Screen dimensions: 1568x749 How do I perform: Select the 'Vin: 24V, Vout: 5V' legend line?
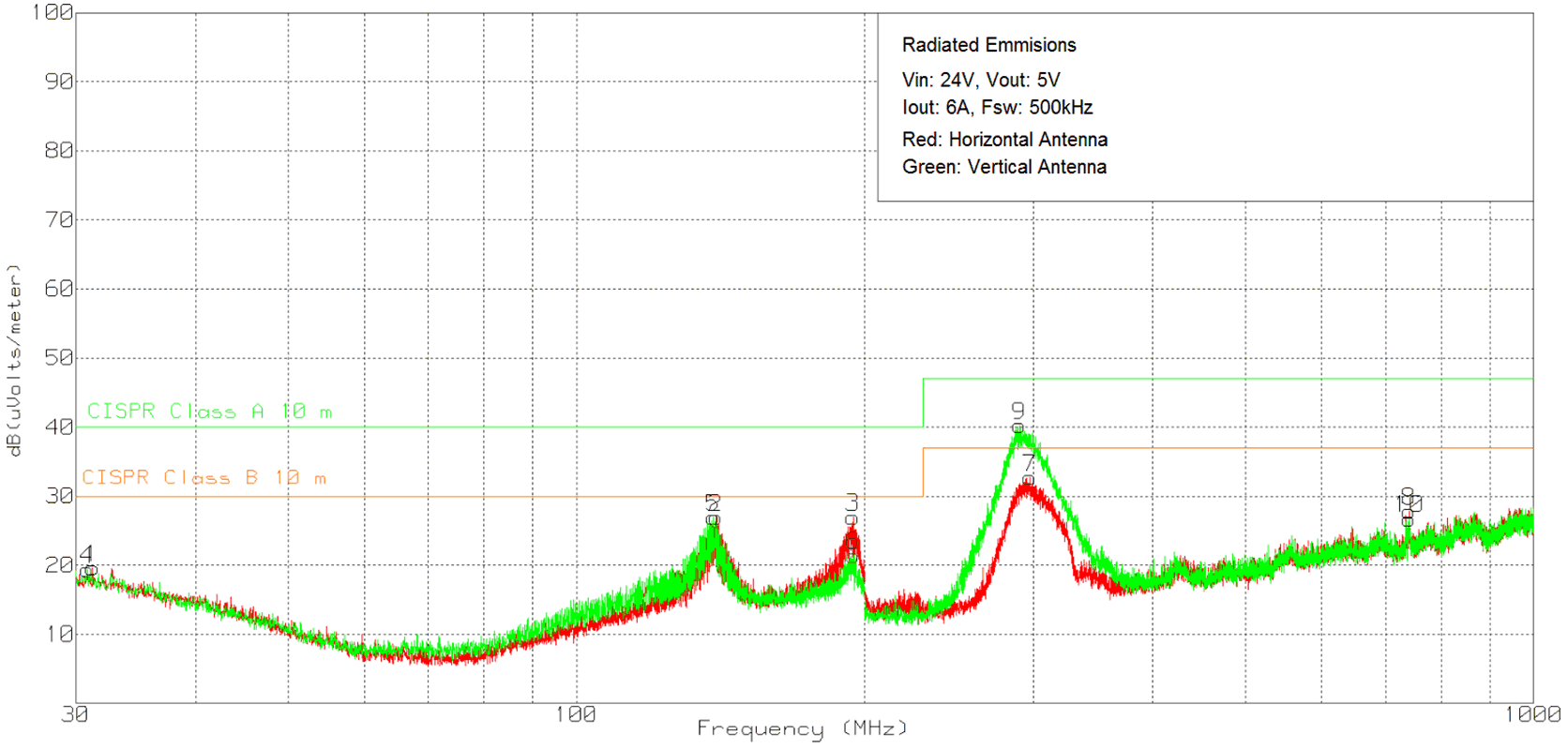coord(981,80)
